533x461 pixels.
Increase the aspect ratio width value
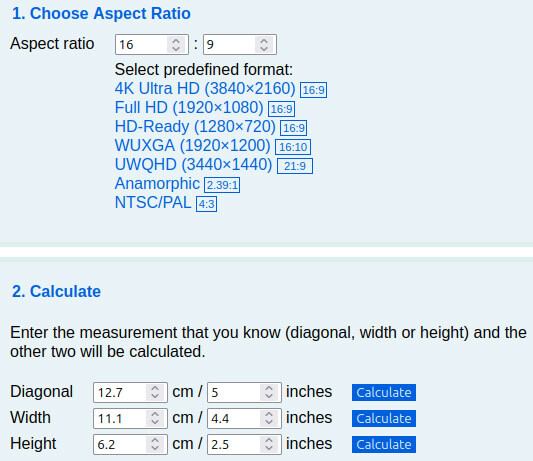[x=176, y=41]
